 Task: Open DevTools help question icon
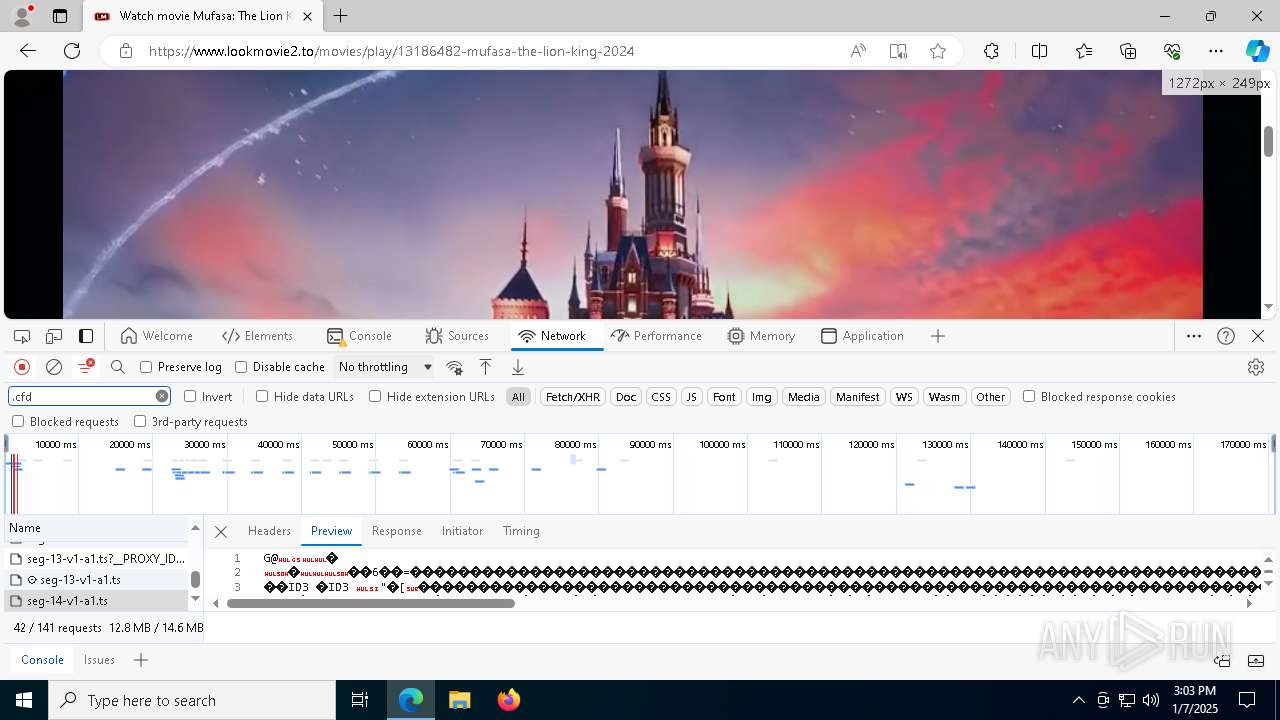click(1226, 336)
